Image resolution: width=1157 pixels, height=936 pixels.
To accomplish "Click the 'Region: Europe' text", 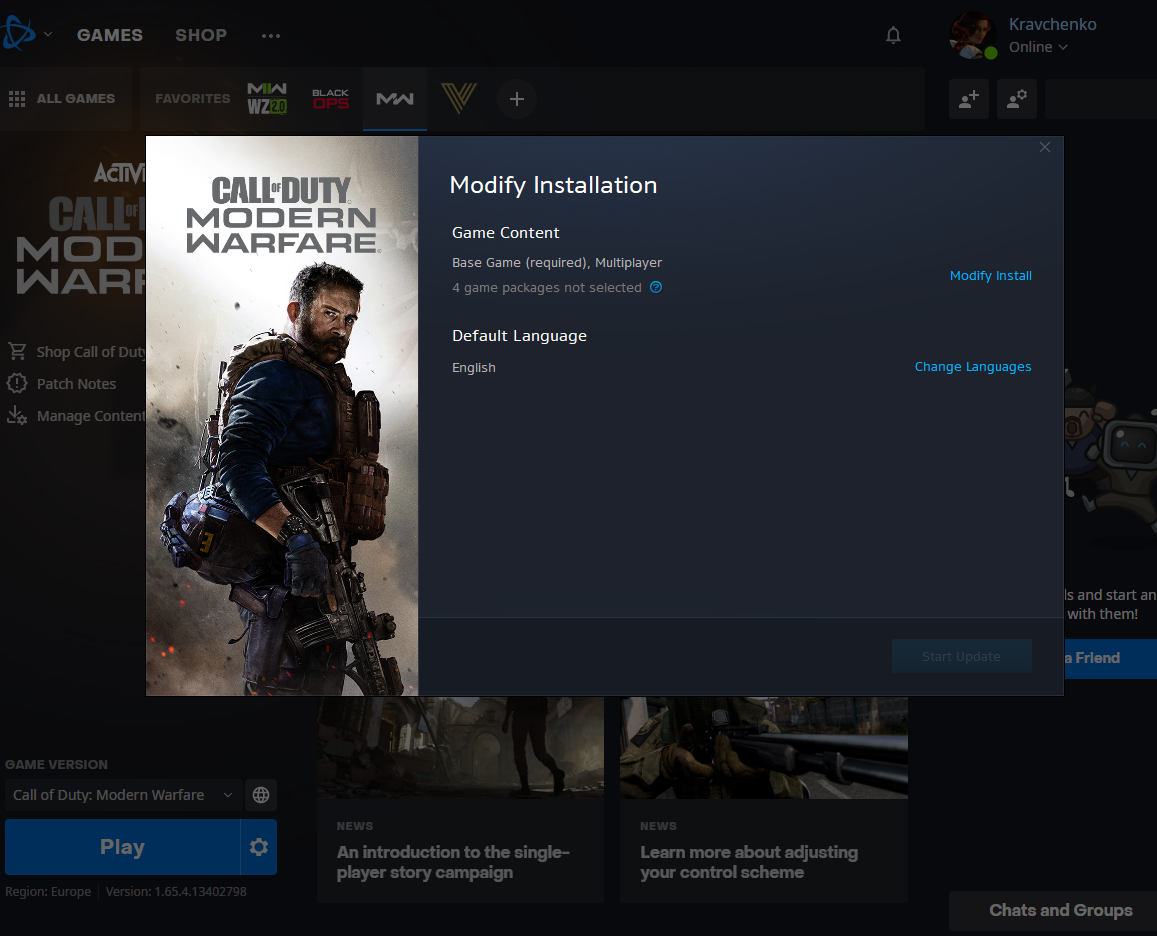I will pos(48,892).
